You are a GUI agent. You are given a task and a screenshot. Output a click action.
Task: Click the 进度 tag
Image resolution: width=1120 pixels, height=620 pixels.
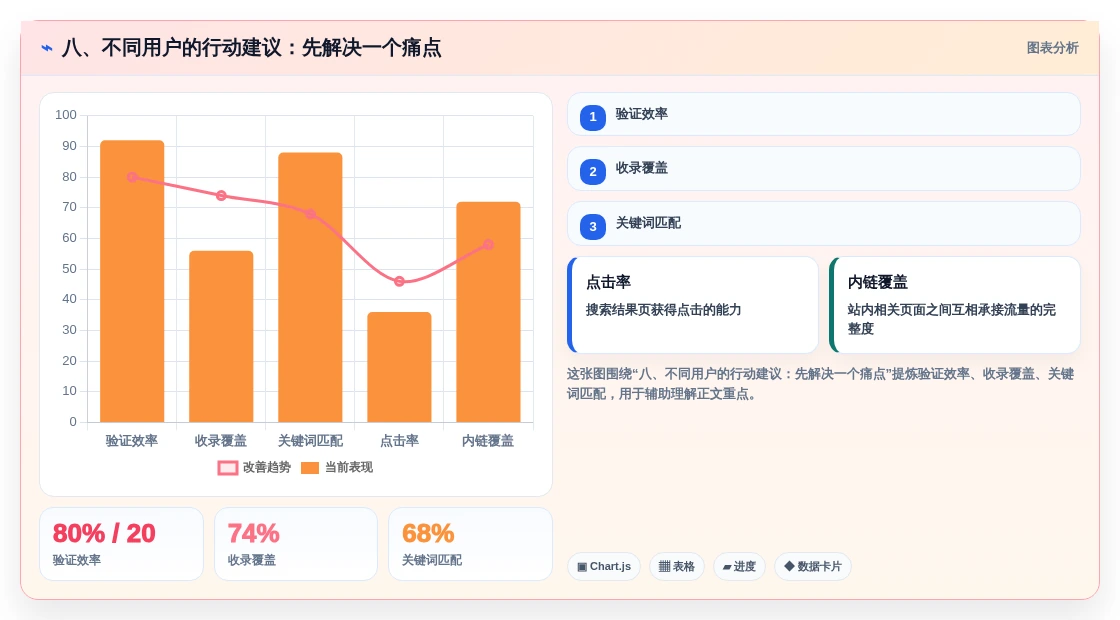pos(739,566)
